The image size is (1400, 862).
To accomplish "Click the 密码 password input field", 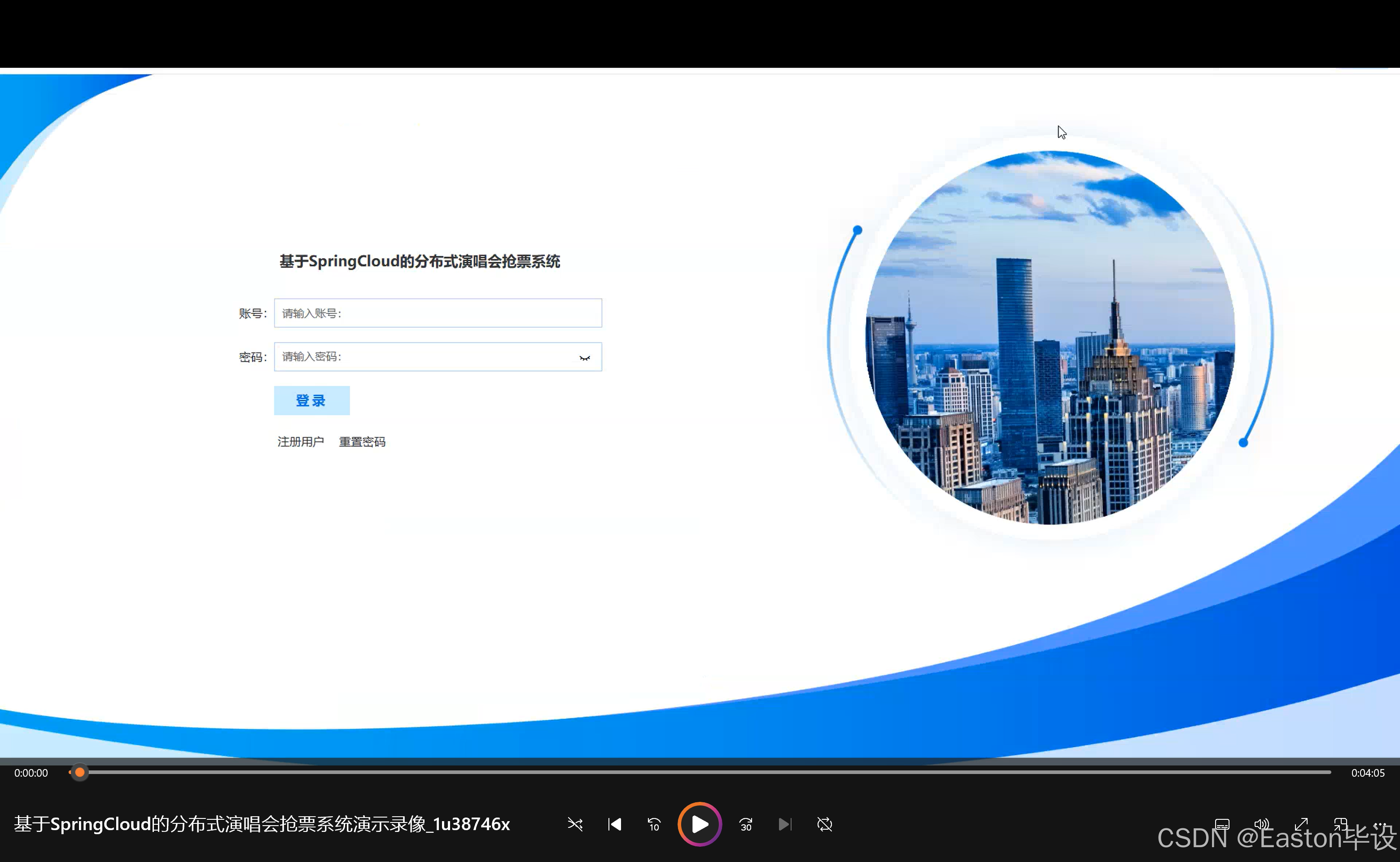I will (427, 357).
